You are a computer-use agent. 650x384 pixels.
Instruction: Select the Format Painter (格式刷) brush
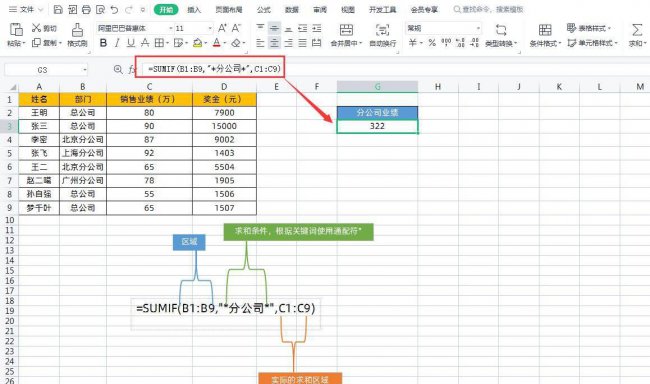point(77,30)
